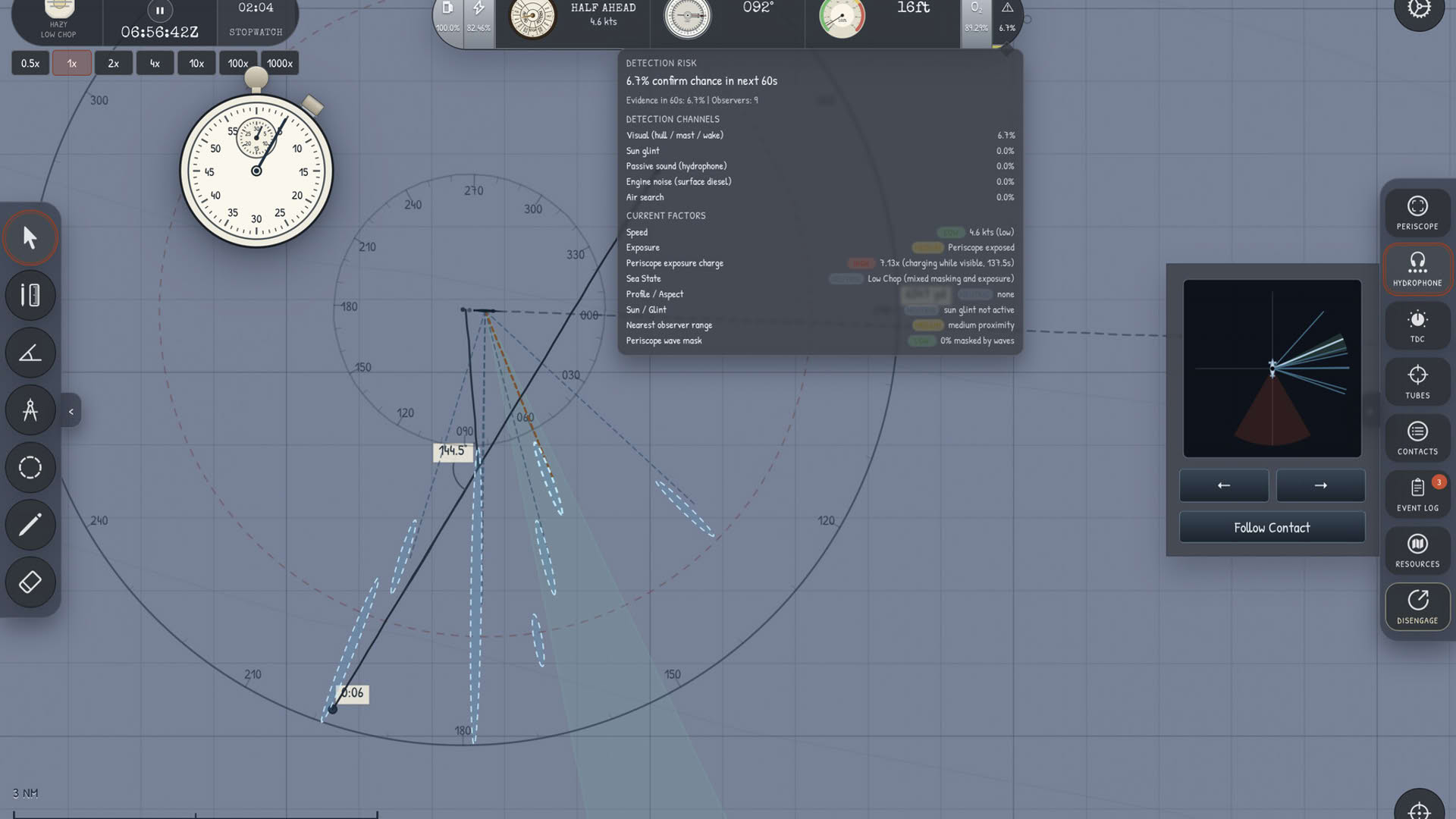The height and width of the screenshot is (819, 1456).
Task: Select the angle protractor tool
Action: tap(30, 353)
